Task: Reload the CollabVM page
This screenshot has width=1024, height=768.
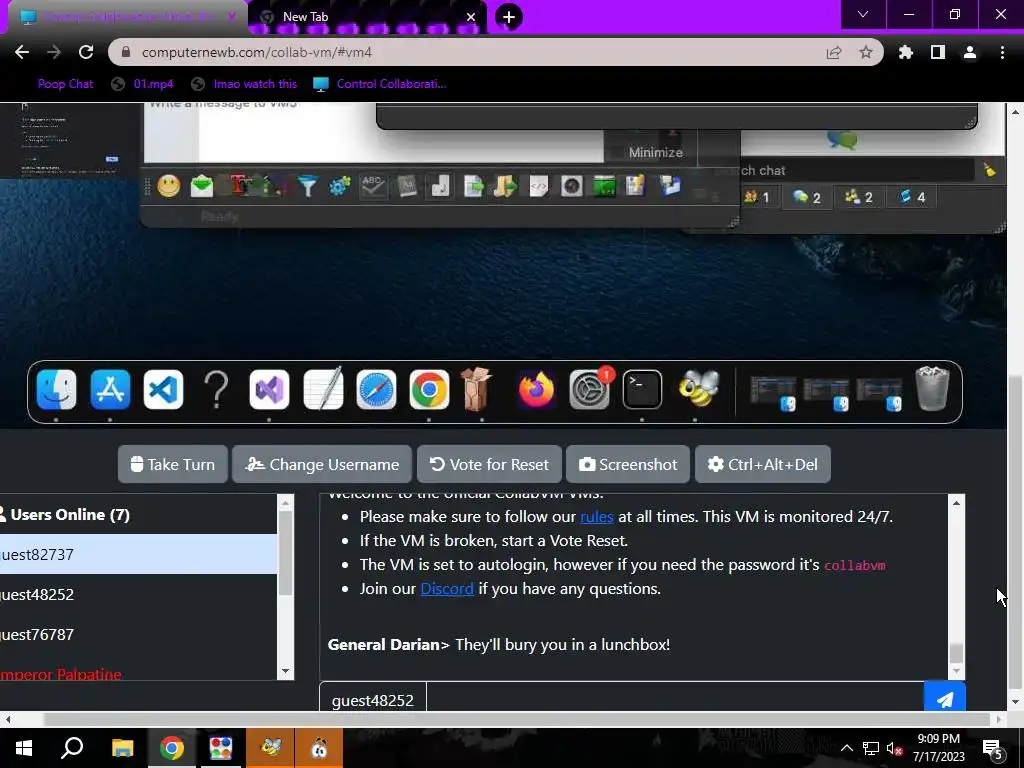Action: coord(86,52)
